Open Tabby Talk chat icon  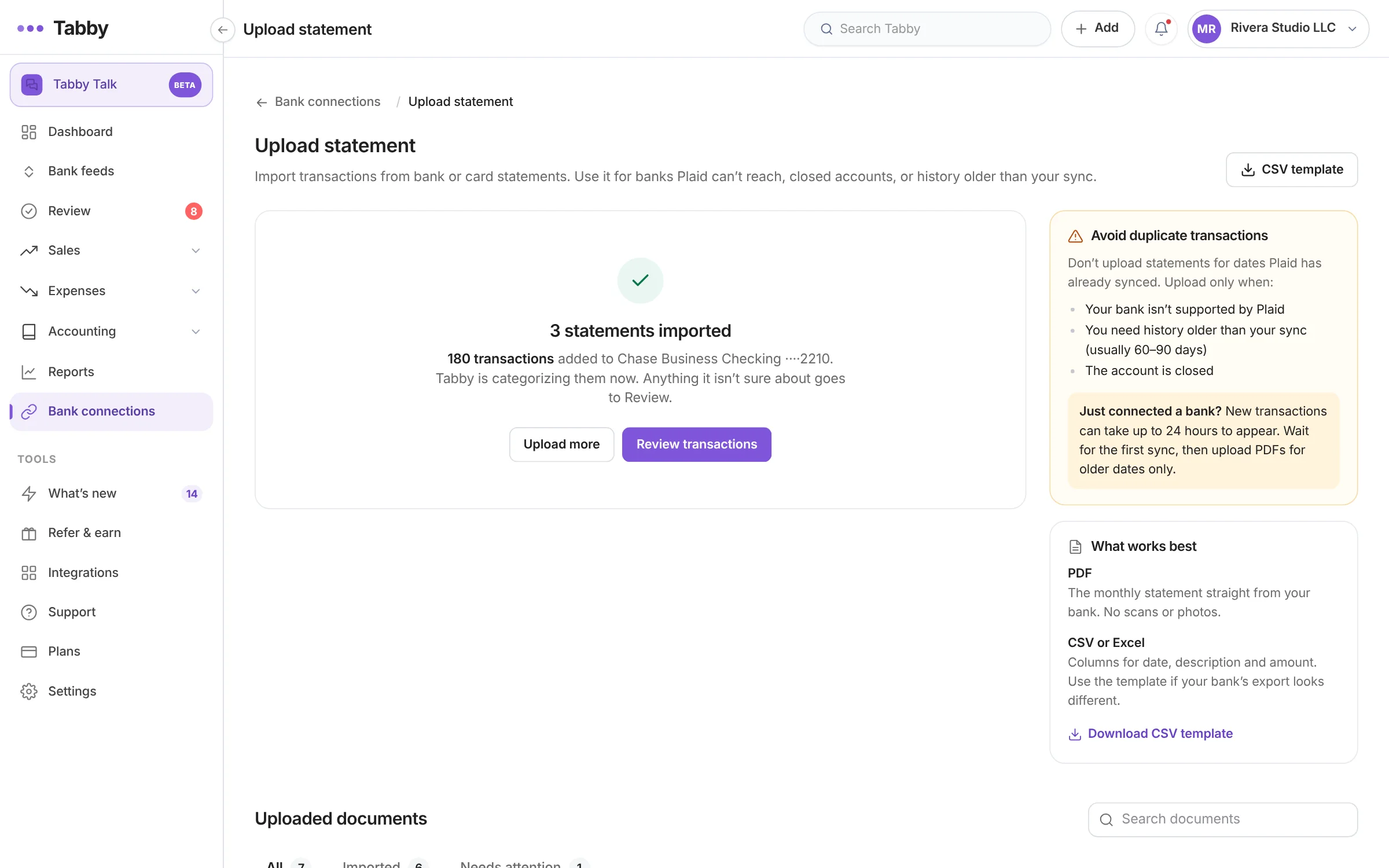click(x=32, y=84)
